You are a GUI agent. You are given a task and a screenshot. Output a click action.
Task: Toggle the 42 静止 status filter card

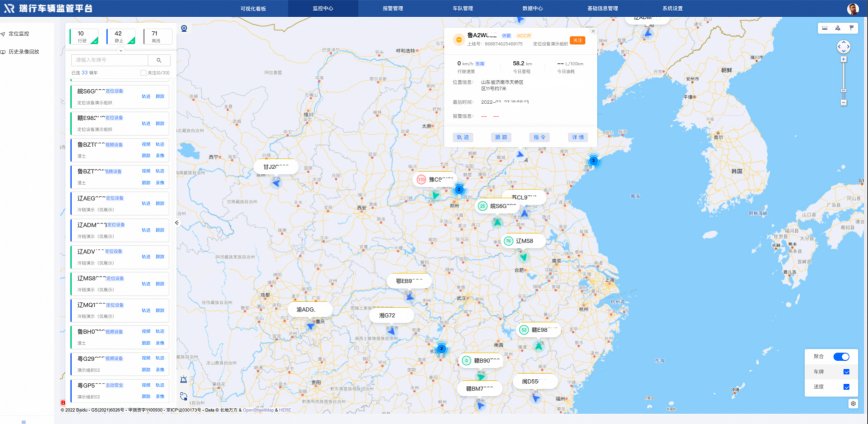point(121,37)
